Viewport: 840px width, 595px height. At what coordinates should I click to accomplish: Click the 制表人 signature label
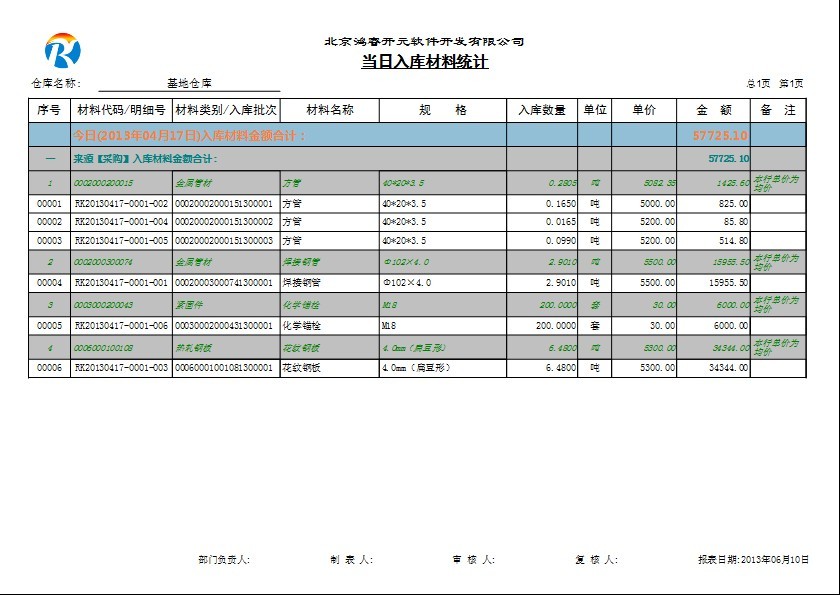[351, 560]
